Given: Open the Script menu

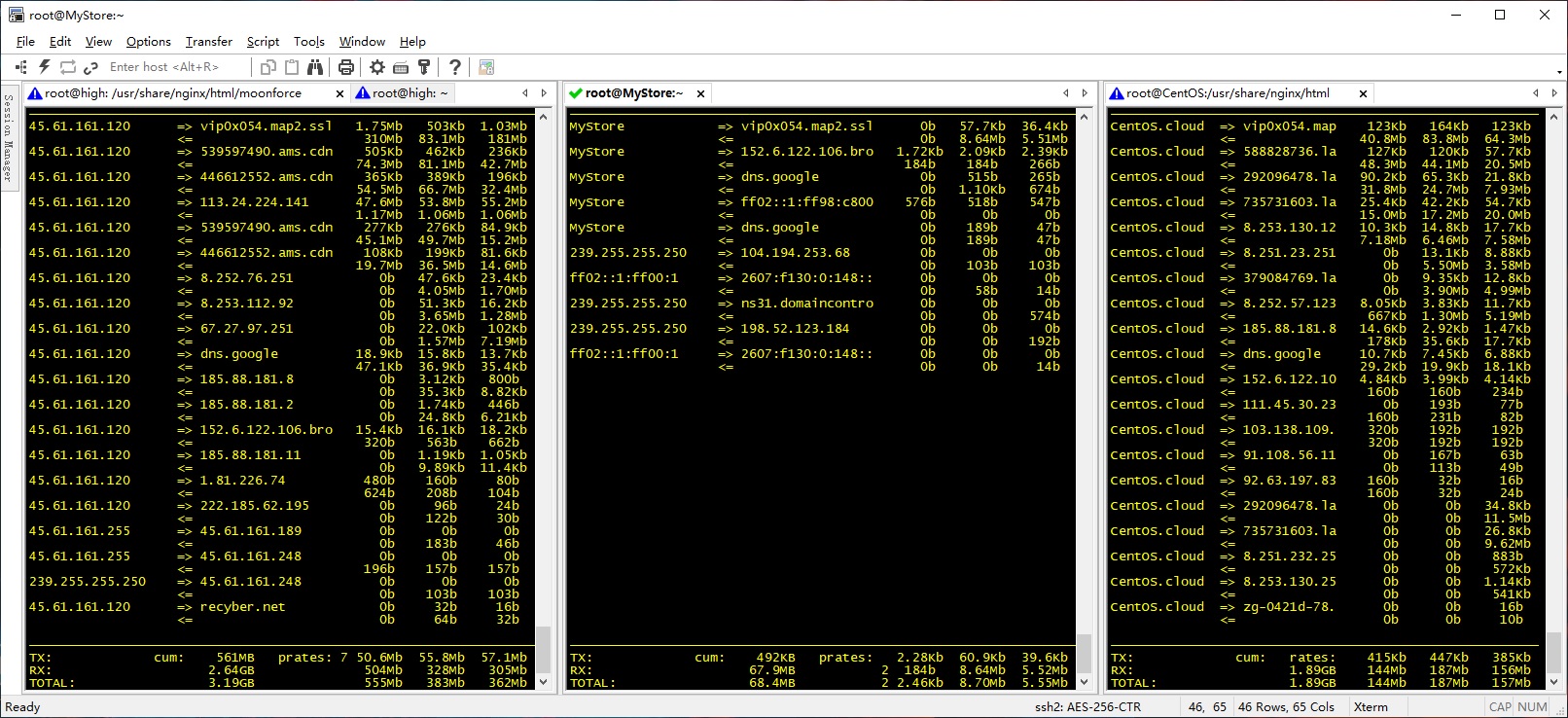Looking at the screenshot, I should pos(263,42).
